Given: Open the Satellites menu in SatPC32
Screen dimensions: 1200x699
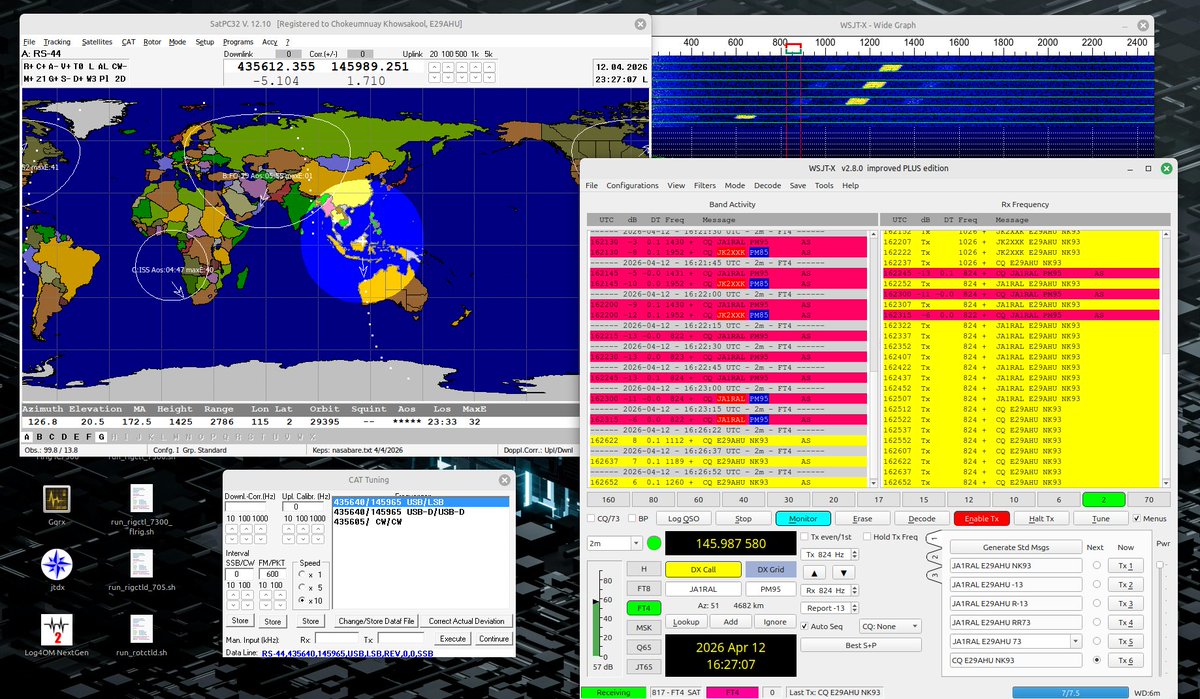Looking at the screenshot, I should tap(97, 42).
